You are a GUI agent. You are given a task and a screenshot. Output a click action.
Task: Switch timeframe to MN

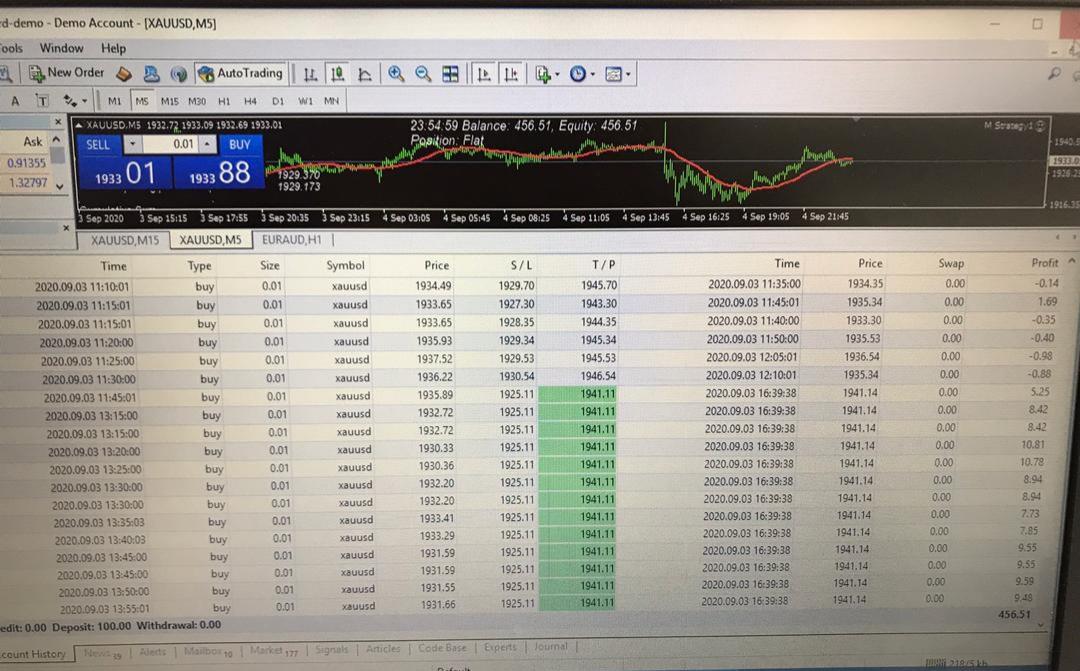pos(331,101)
